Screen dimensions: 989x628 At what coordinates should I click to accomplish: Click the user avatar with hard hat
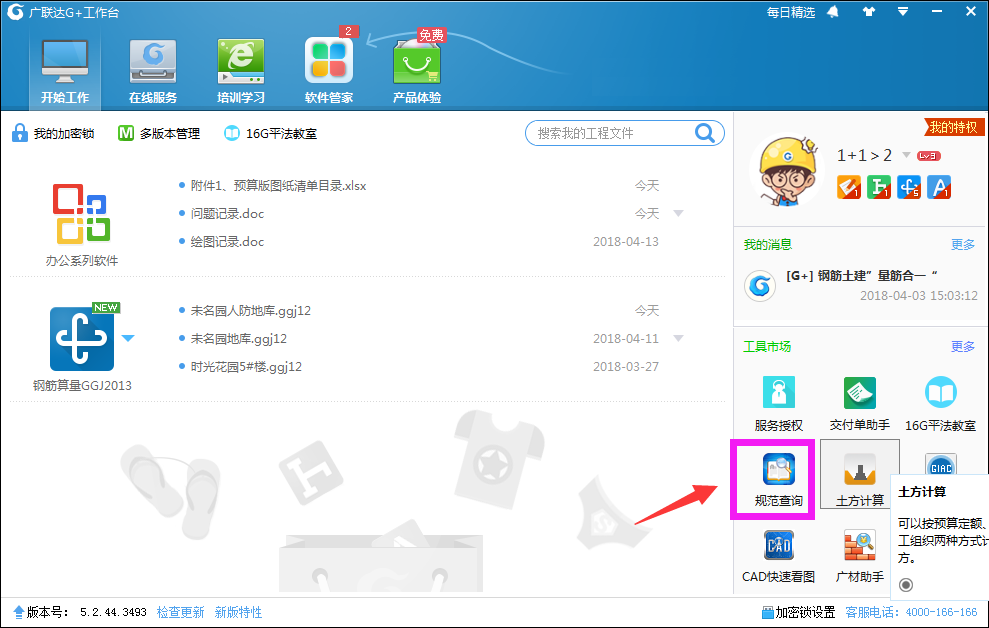[787, 171]
